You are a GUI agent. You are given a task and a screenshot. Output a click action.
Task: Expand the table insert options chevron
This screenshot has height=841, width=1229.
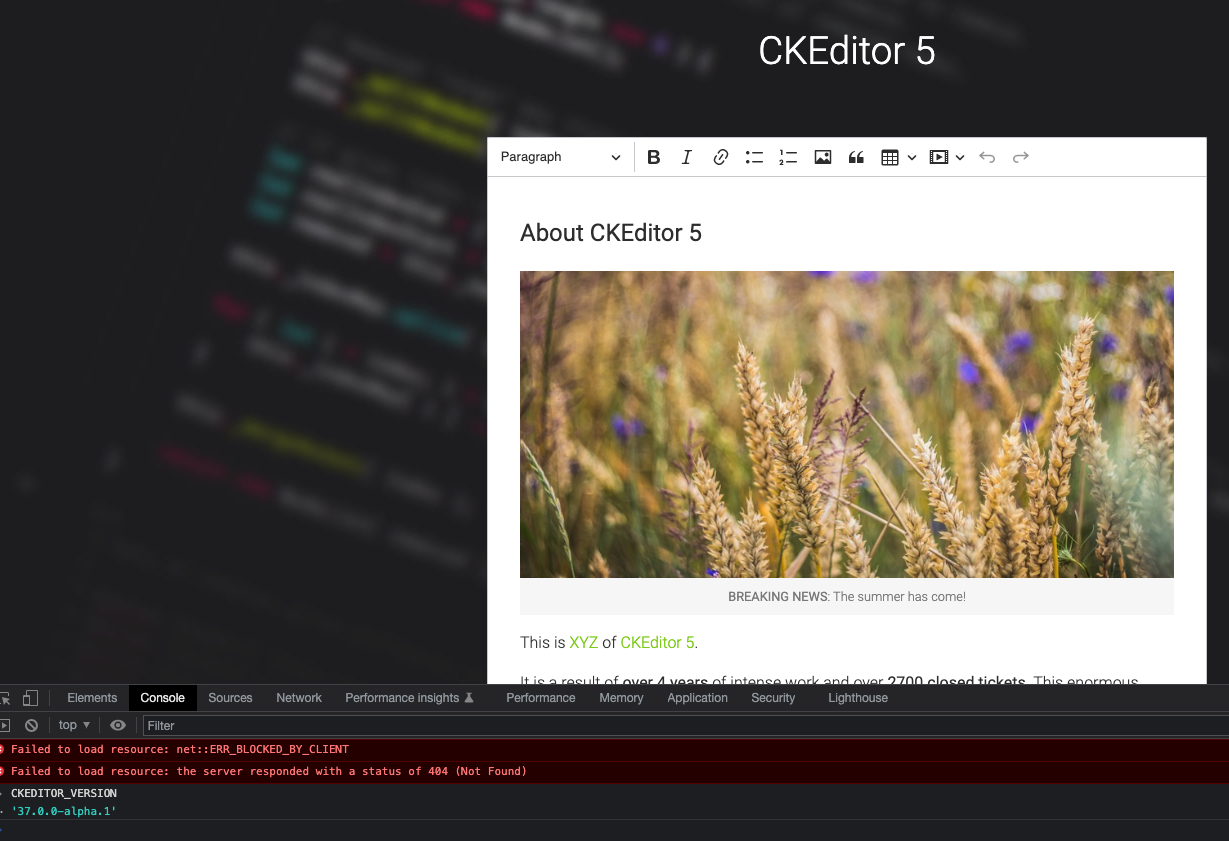pyautogui.click(x=911, y=157)
